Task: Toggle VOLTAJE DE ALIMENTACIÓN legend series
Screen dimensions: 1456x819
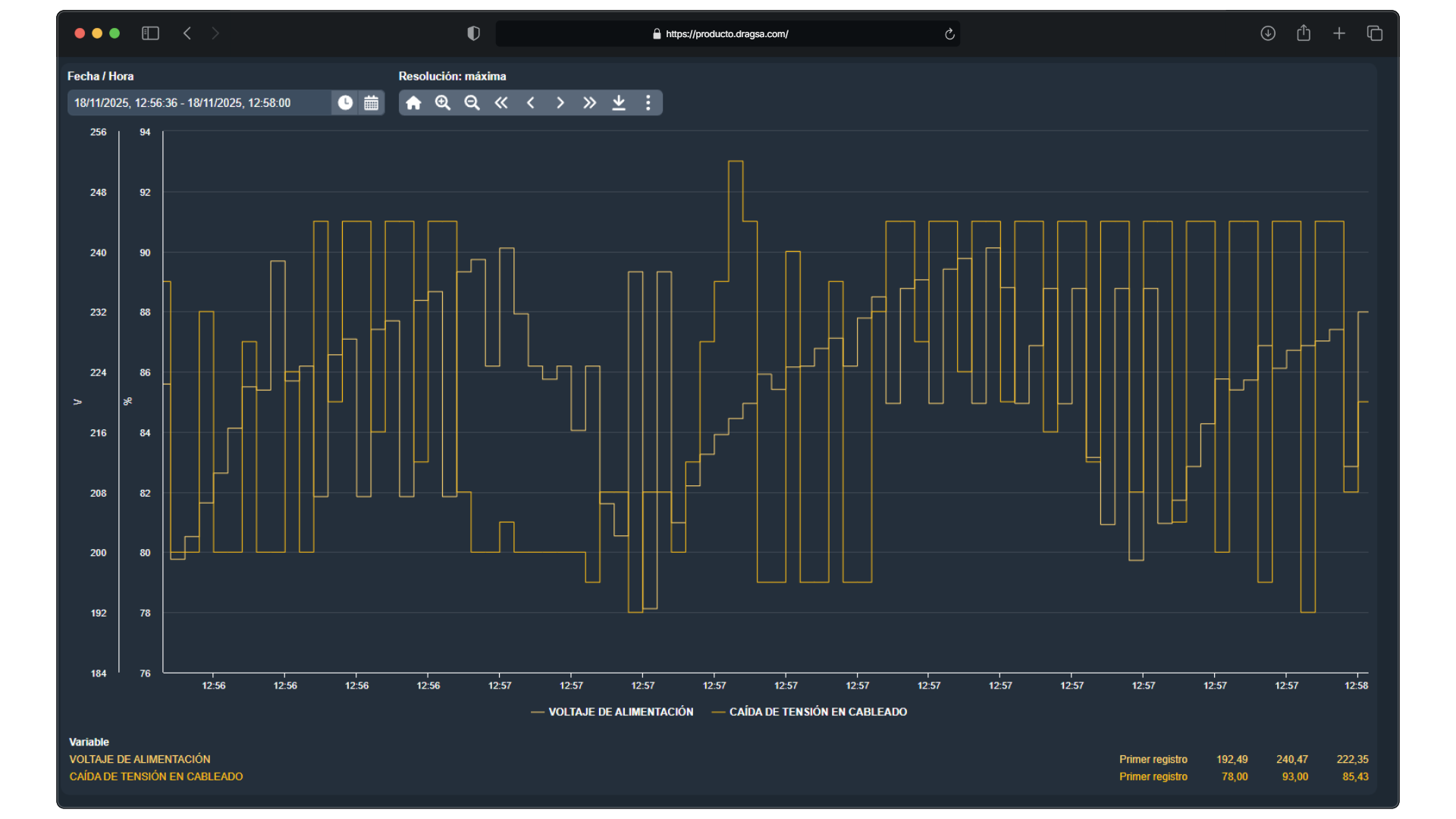Action: pos(620,712)
